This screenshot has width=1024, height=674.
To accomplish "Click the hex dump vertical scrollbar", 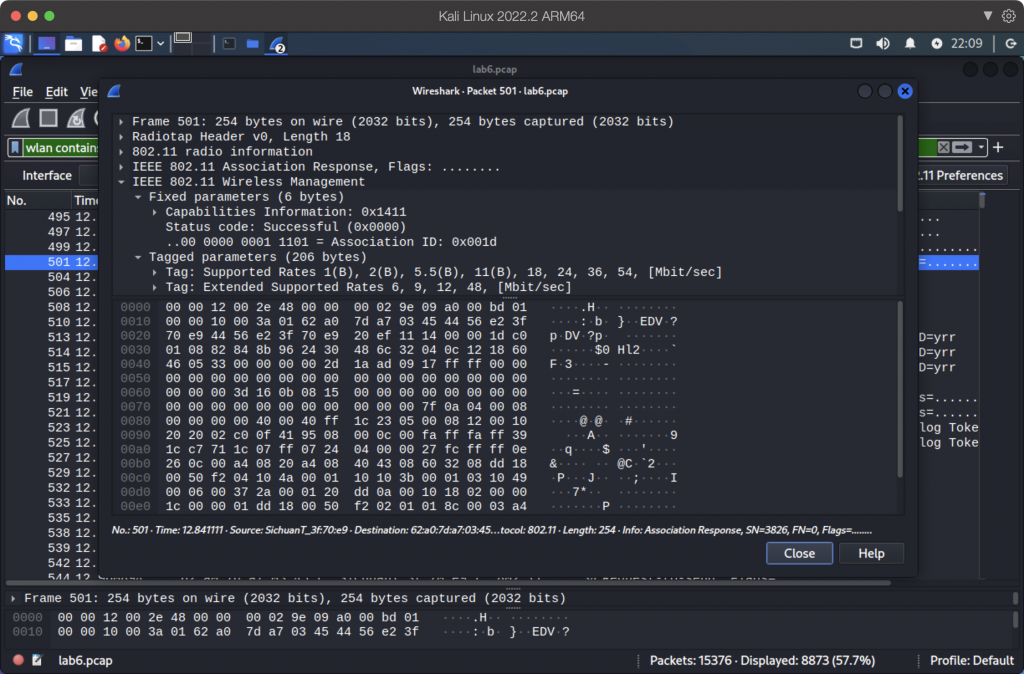I will (x=900, y=389).
